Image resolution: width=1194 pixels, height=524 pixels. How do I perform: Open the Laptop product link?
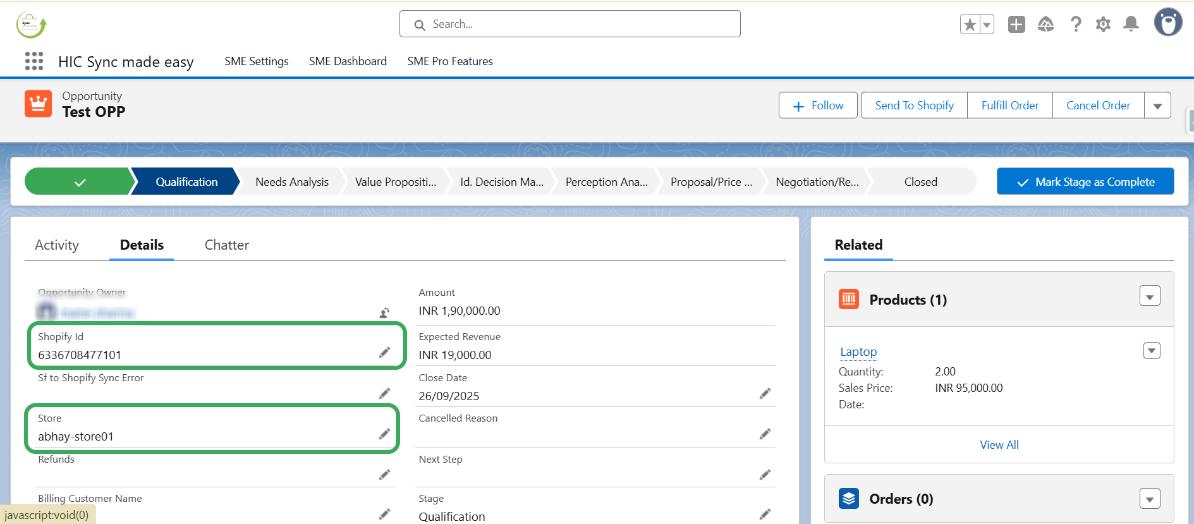(x=858, y=352)
